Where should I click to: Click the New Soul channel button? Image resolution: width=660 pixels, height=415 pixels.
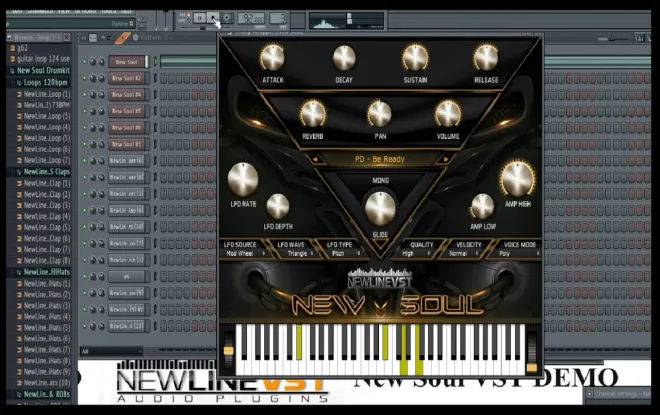(126, 61)
